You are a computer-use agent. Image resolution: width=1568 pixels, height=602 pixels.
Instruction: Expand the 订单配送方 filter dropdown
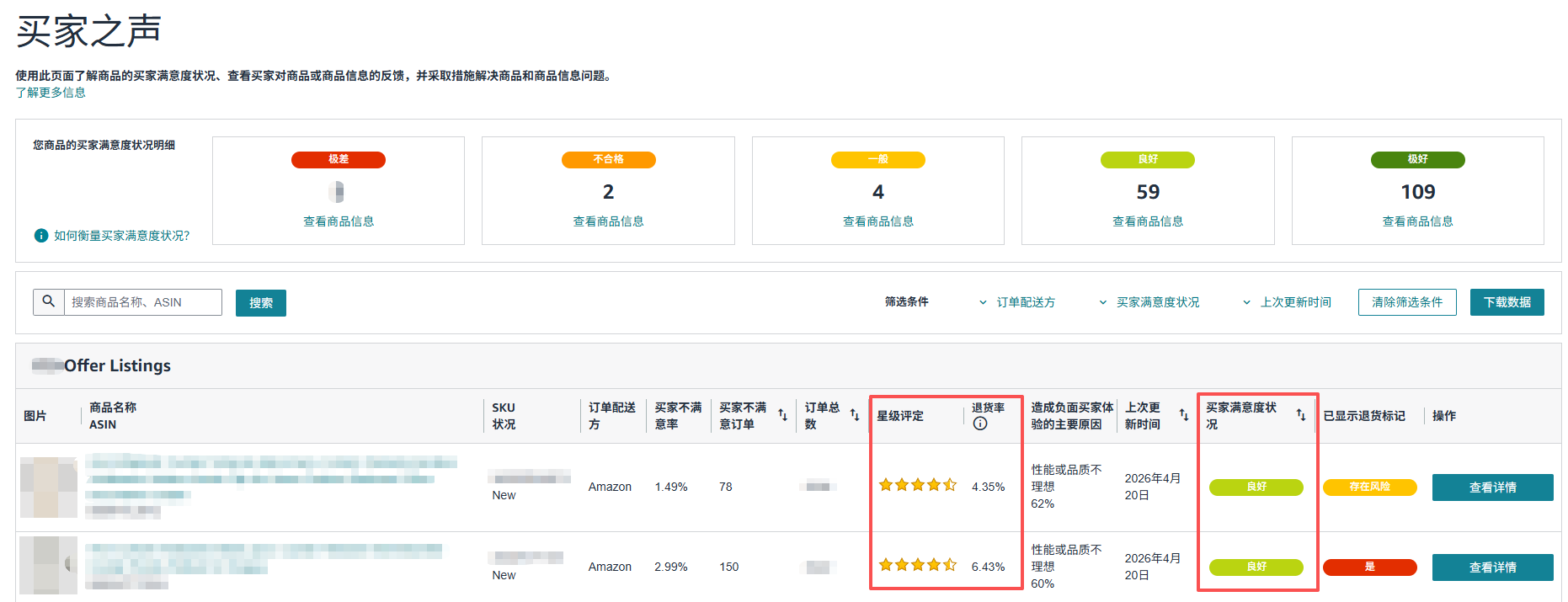[1017, 302]
